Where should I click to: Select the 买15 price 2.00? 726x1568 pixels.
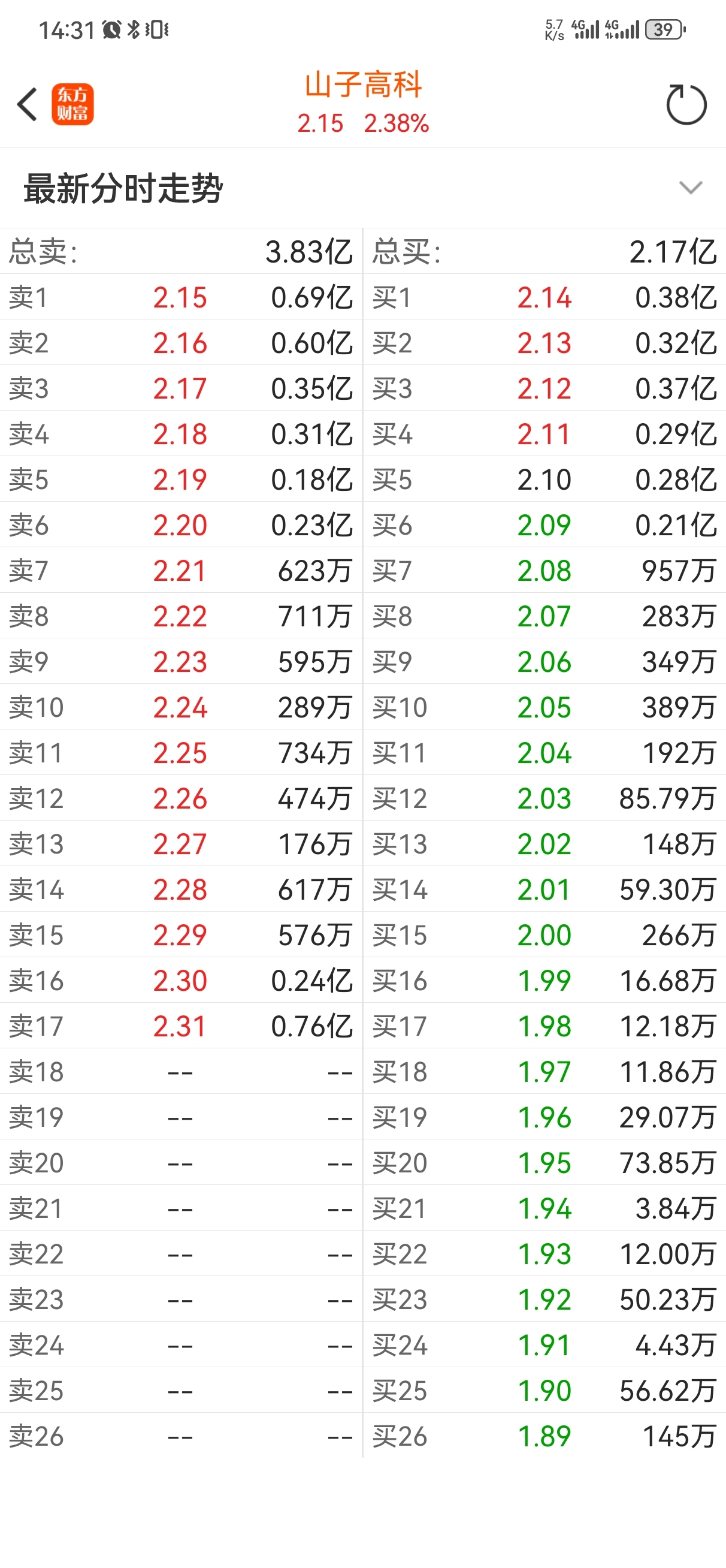[544, 935]
